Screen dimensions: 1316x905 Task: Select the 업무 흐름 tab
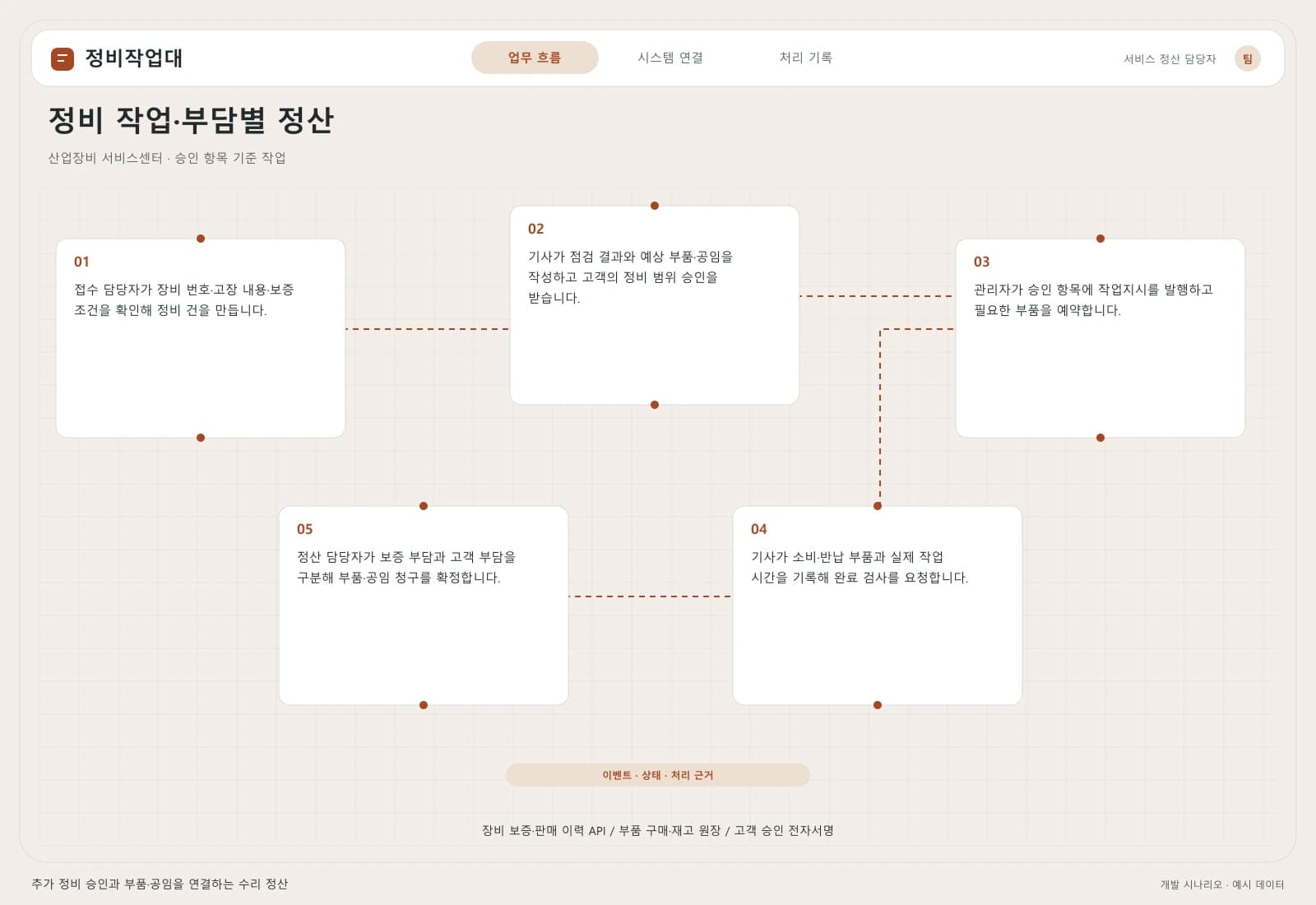(535, 58)
